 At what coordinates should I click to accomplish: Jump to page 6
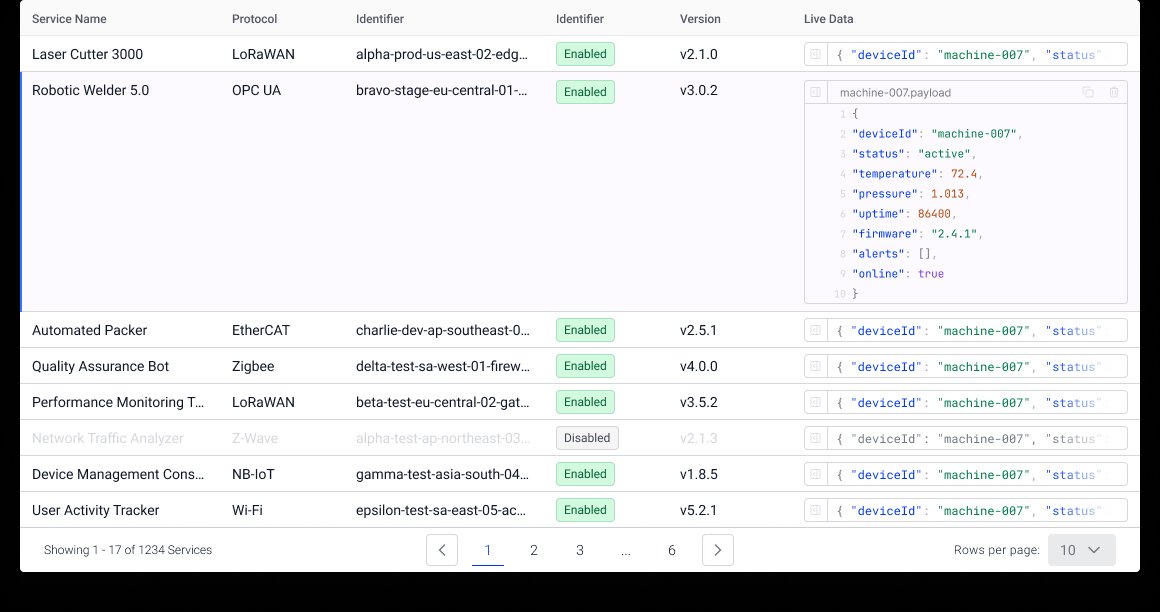(672, 550)
